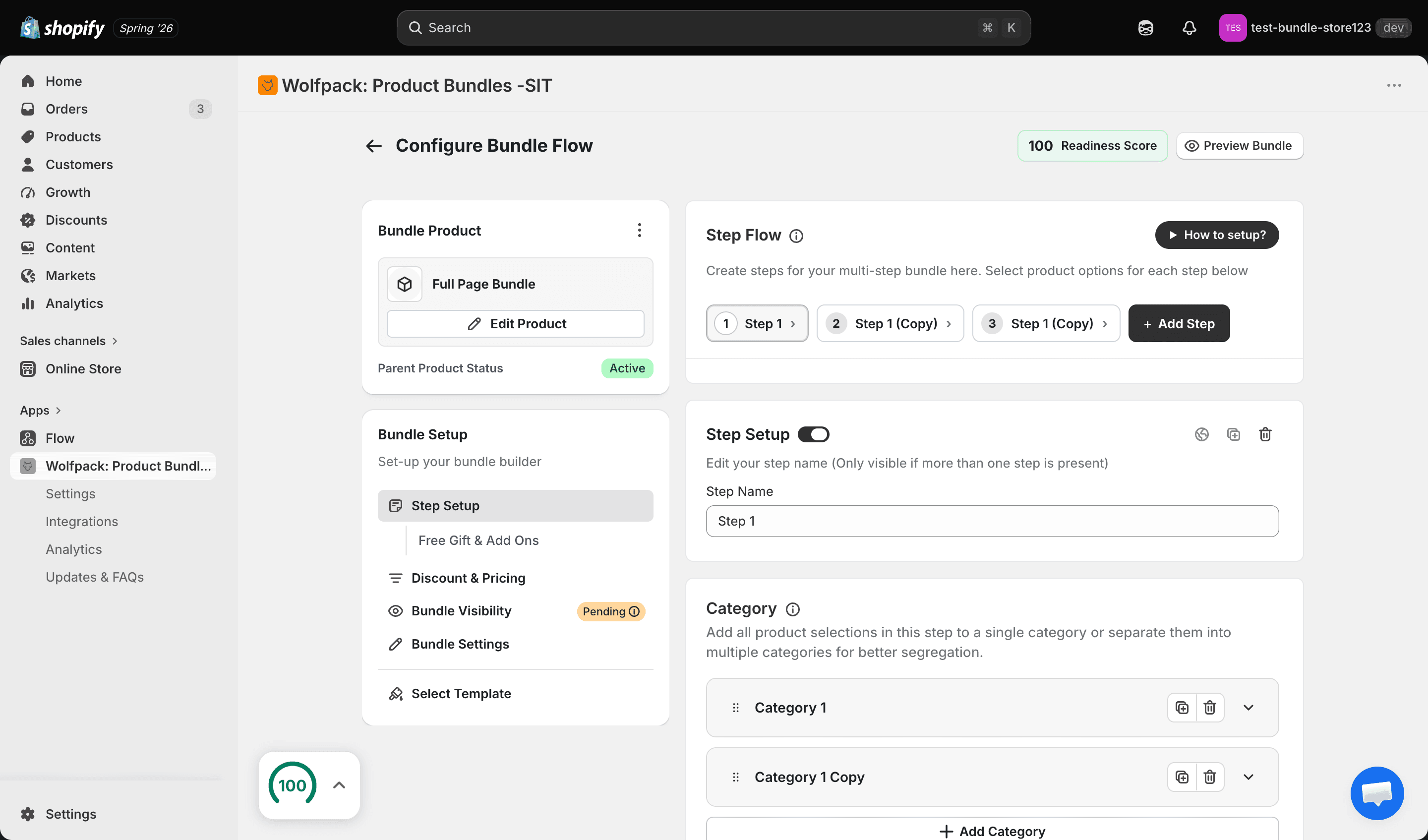Duplicate Category 1 with its copy icon
The height and width of the screenshot is (840, 1428).
[x=1182, y=708]
